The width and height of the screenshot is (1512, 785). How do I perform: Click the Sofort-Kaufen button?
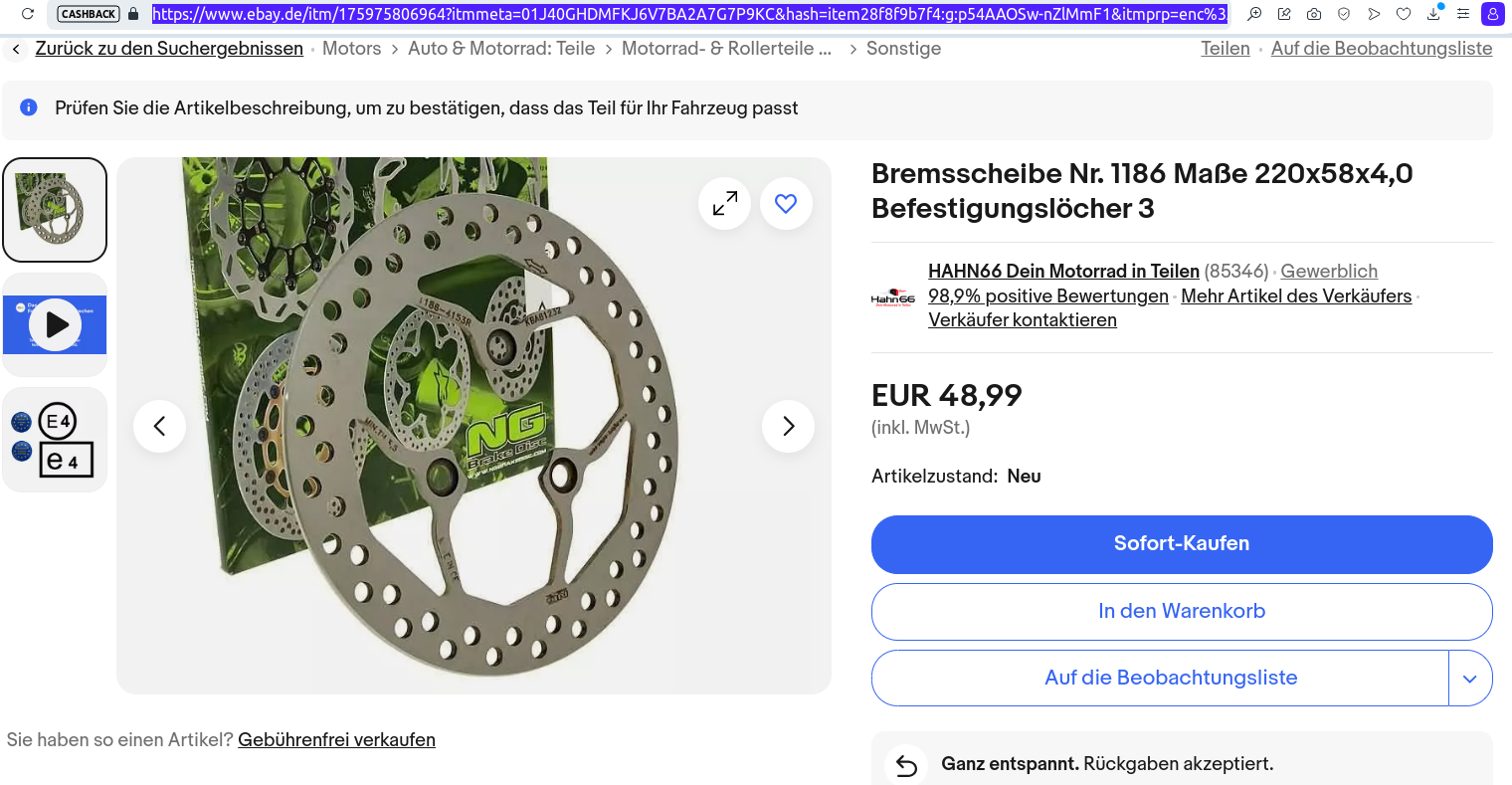[x=1181, y=543]
